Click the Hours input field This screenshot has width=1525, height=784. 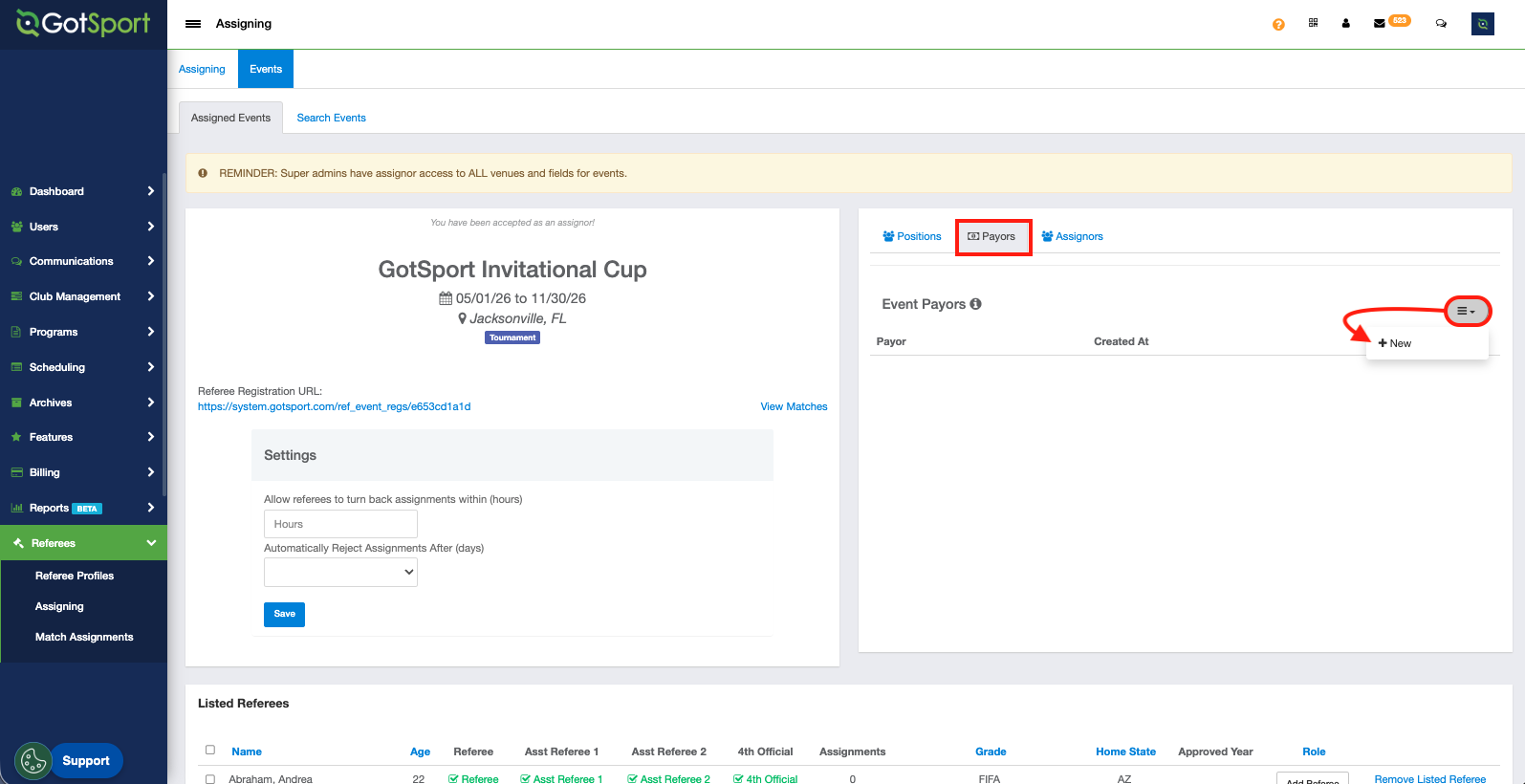[x=340, y=524]
